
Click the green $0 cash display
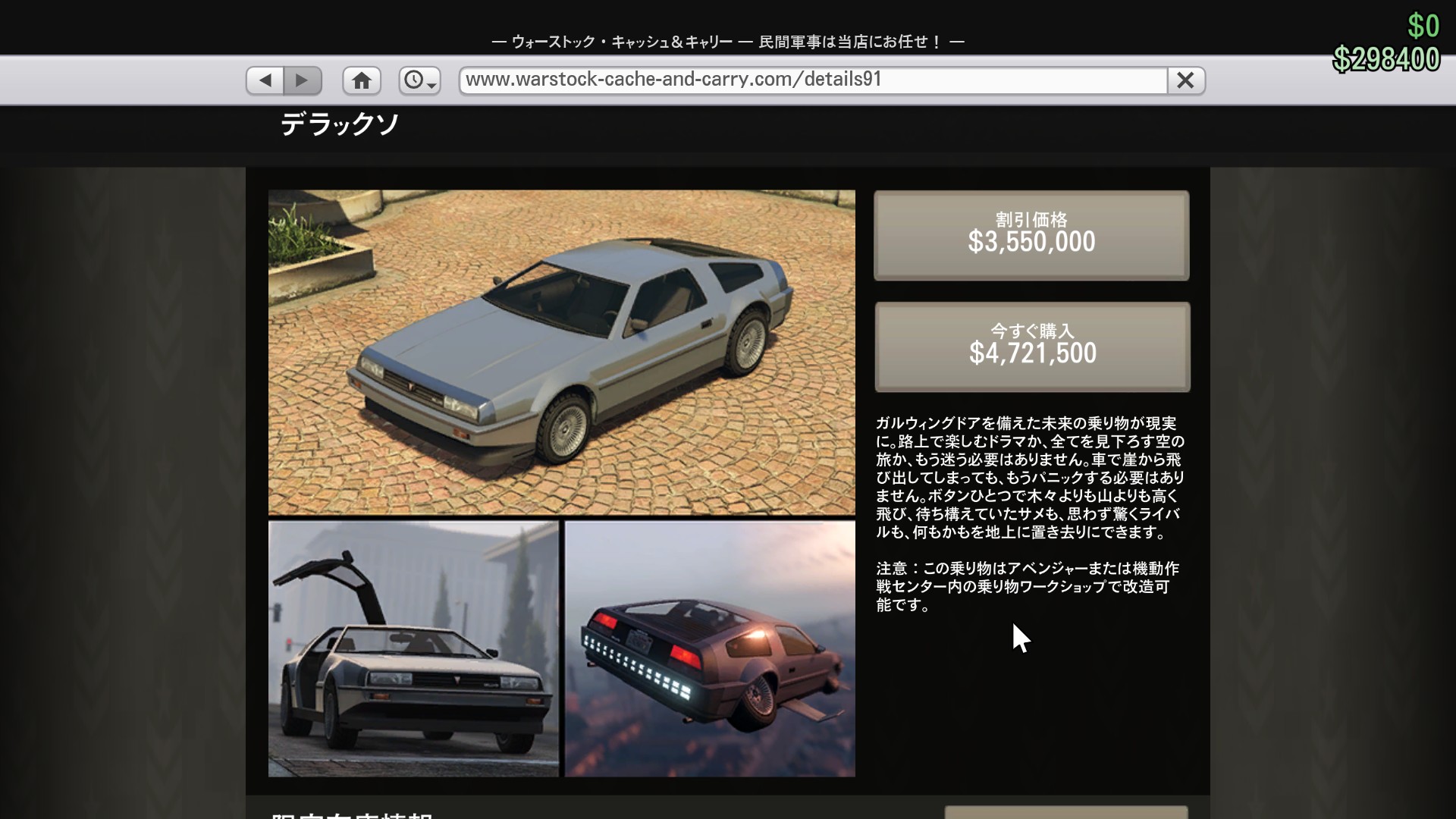[x=1423, y=26]
